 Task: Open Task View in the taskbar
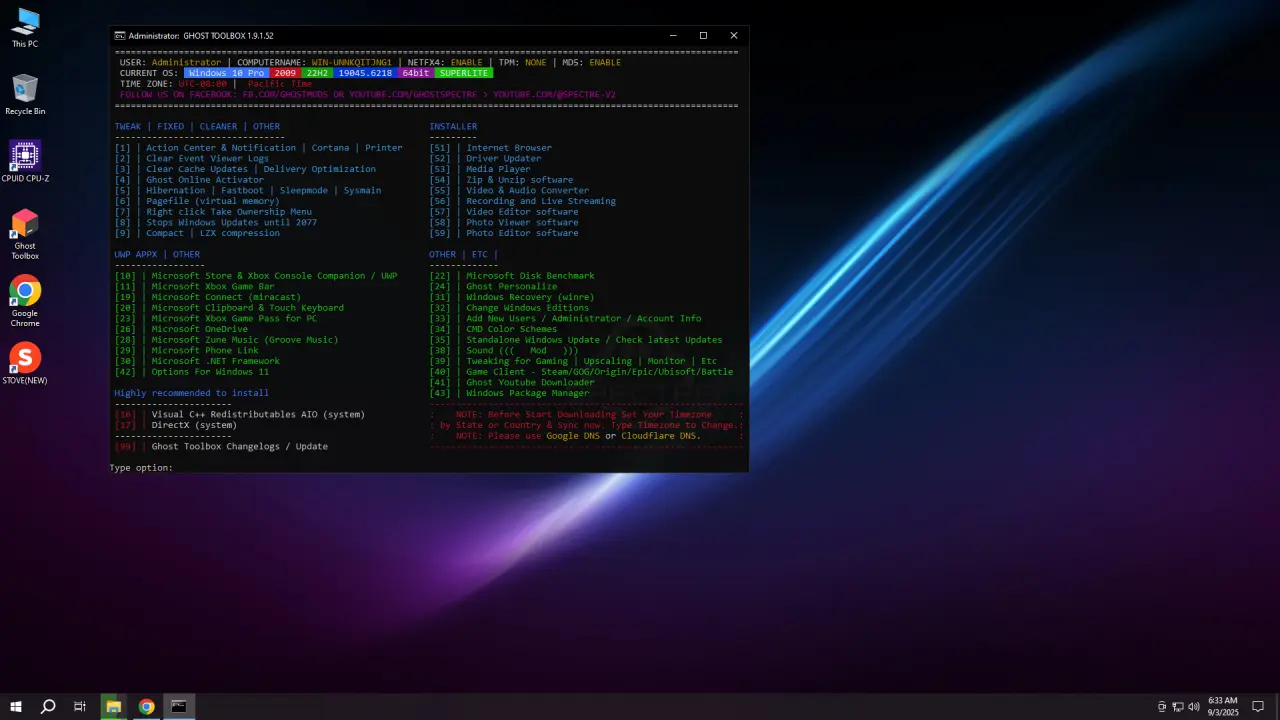(x=80, y=707)
